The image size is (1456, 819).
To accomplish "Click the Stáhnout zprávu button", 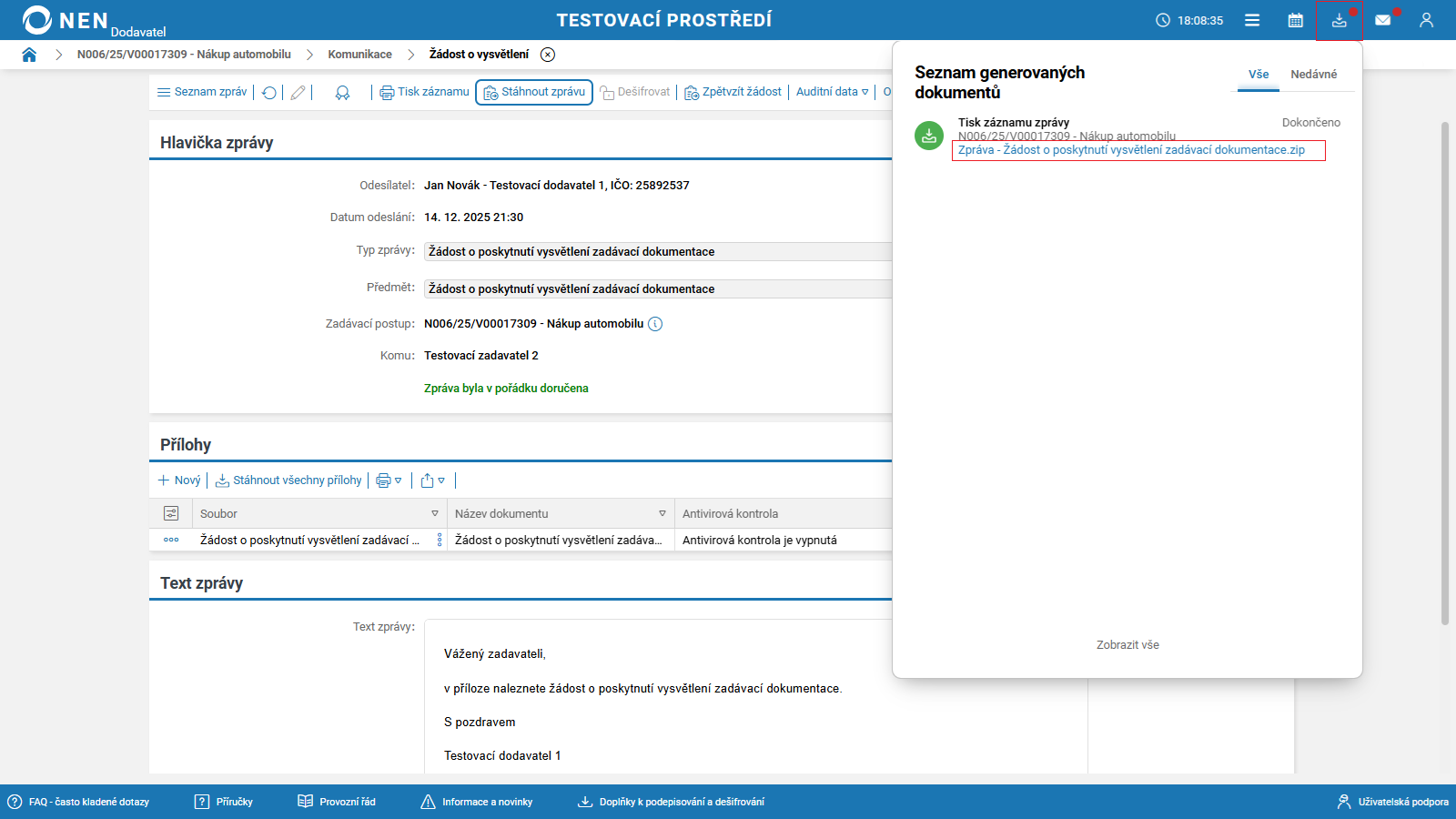I will pyautogui.click(x=534, y=92).
